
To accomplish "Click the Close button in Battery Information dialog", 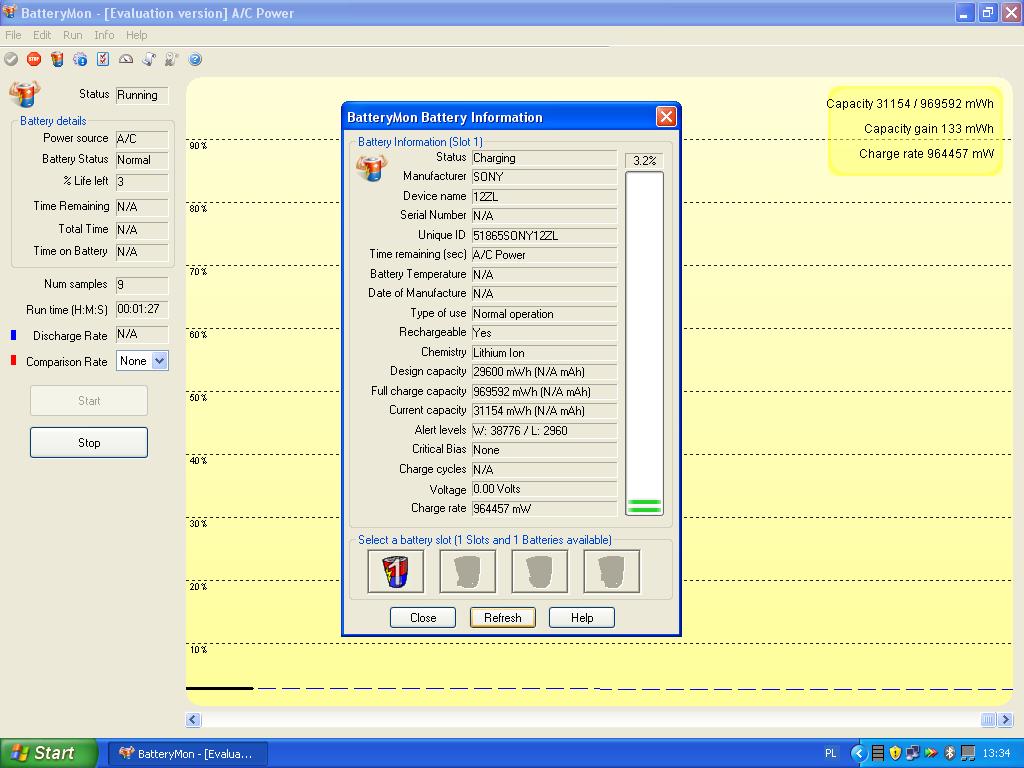I will (423, 618).
